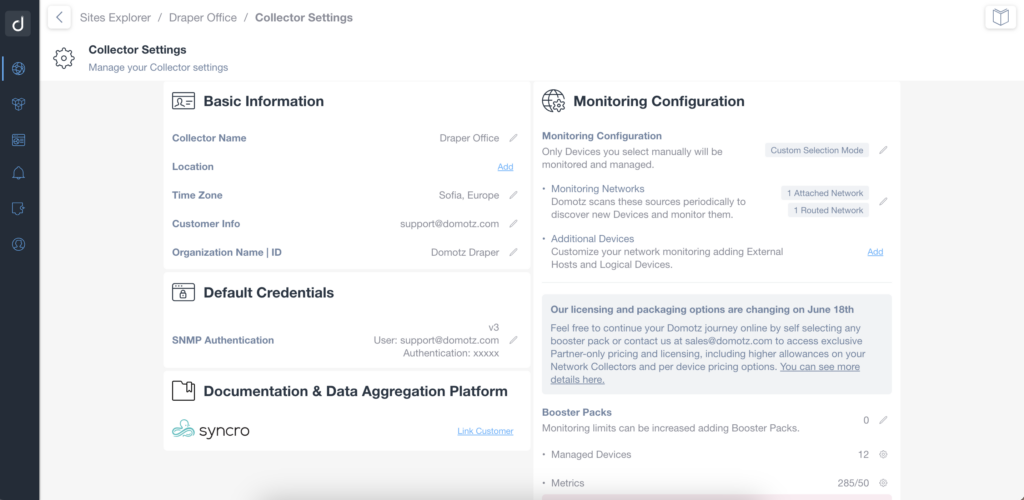
Task: Edit the Monitoring Networks pencil icon
Action: pyautogui.click(x=883, y=202)
